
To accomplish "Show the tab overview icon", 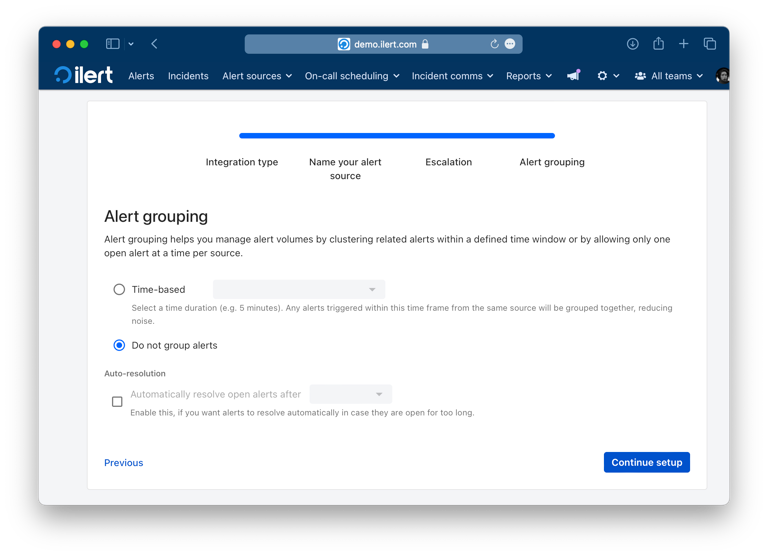I will tap(710, 44).
